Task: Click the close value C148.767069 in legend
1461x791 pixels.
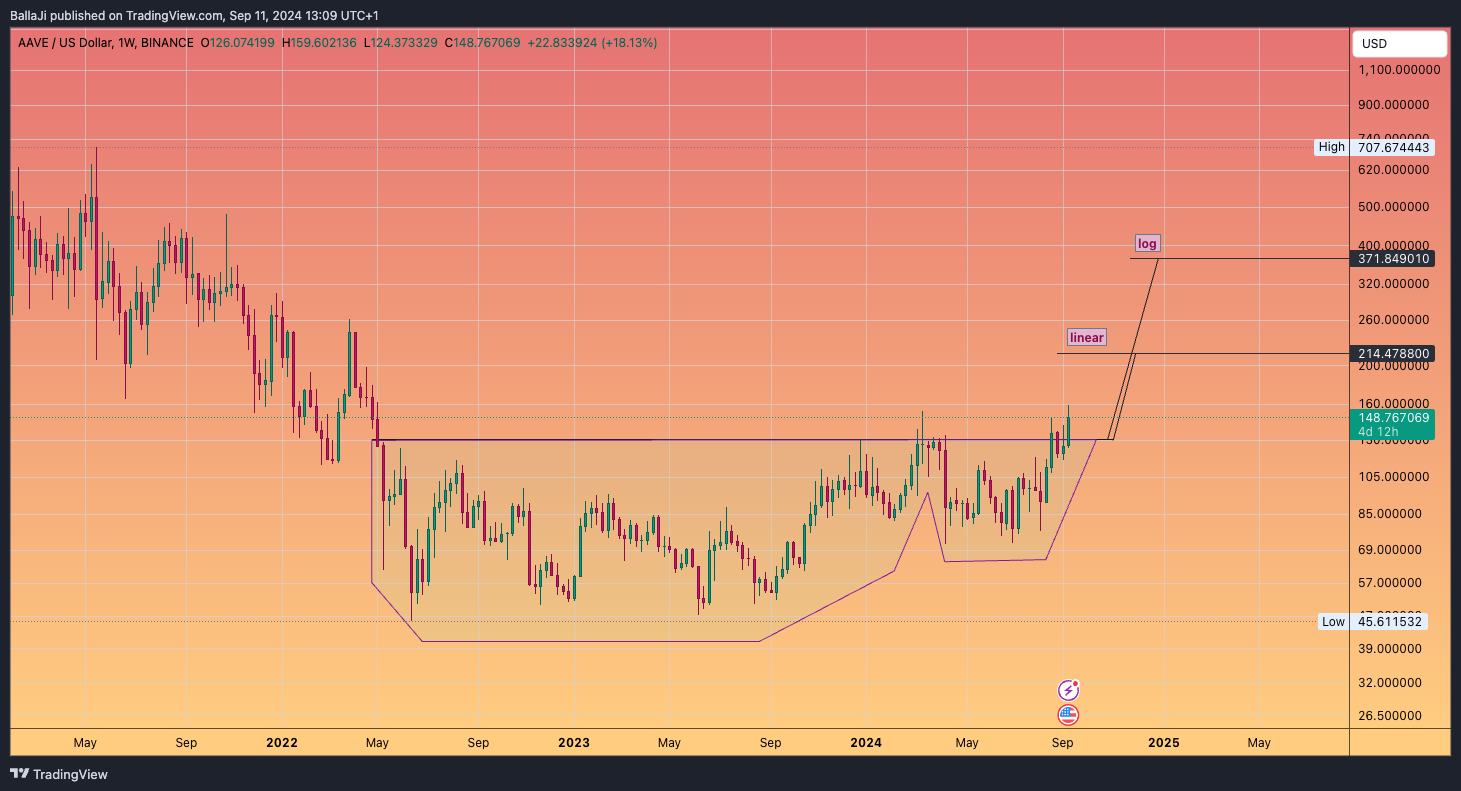Action: coord(482,43)
